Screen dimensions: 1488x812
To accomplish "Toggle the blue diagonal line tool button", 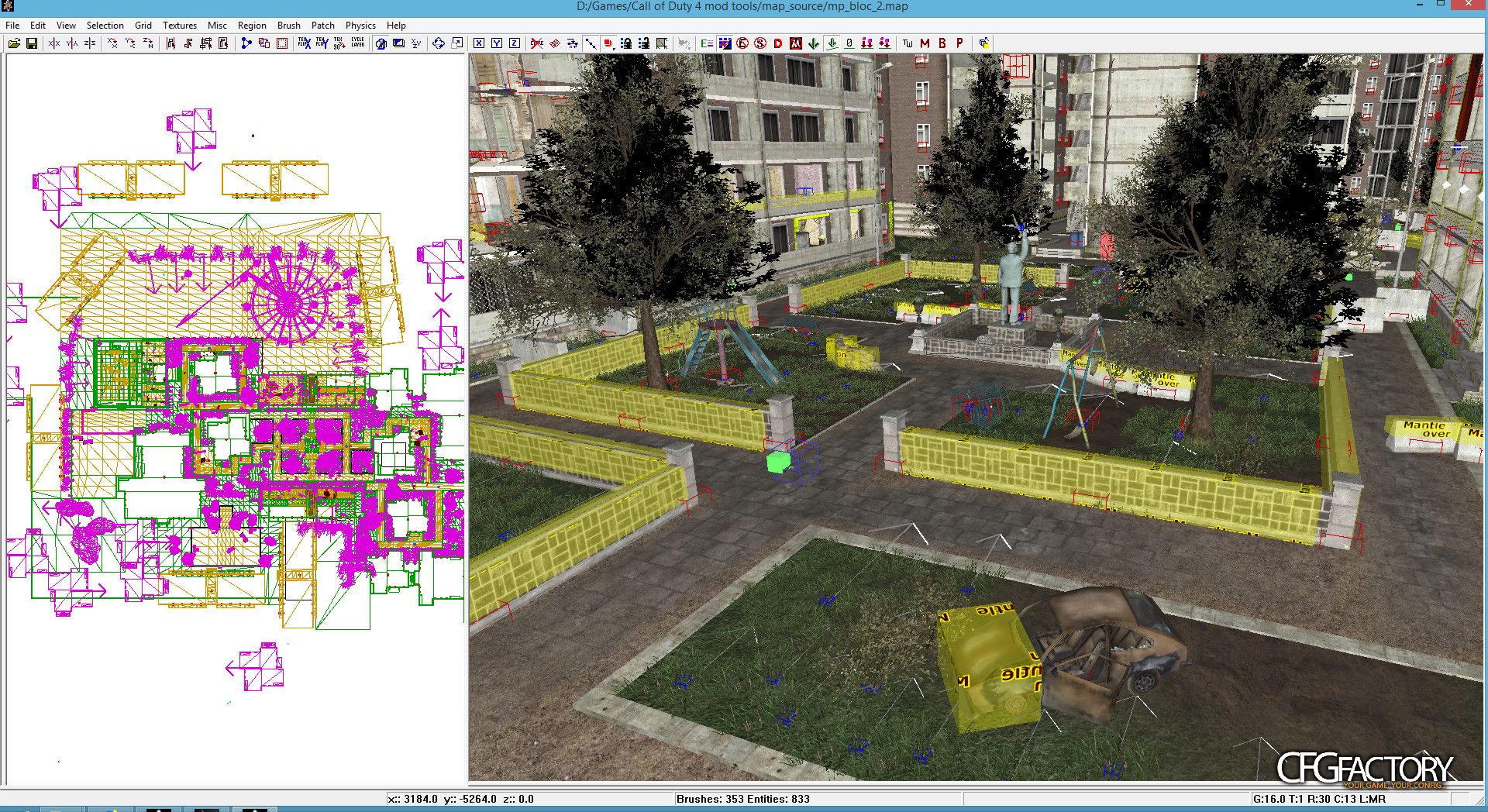I will point(591,43).
